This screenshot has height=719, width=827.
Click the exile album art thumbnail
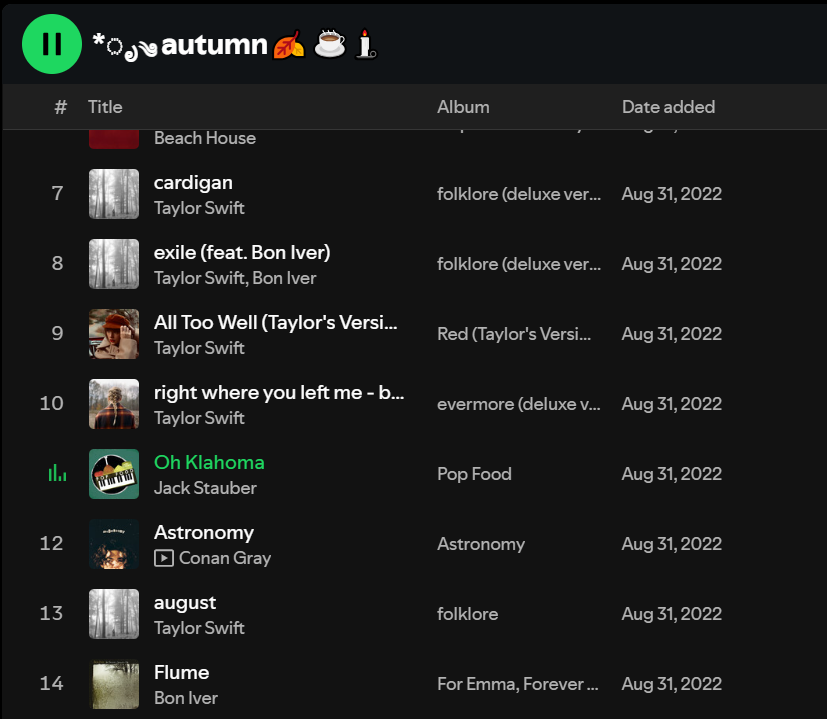click(x=114, y=264)
